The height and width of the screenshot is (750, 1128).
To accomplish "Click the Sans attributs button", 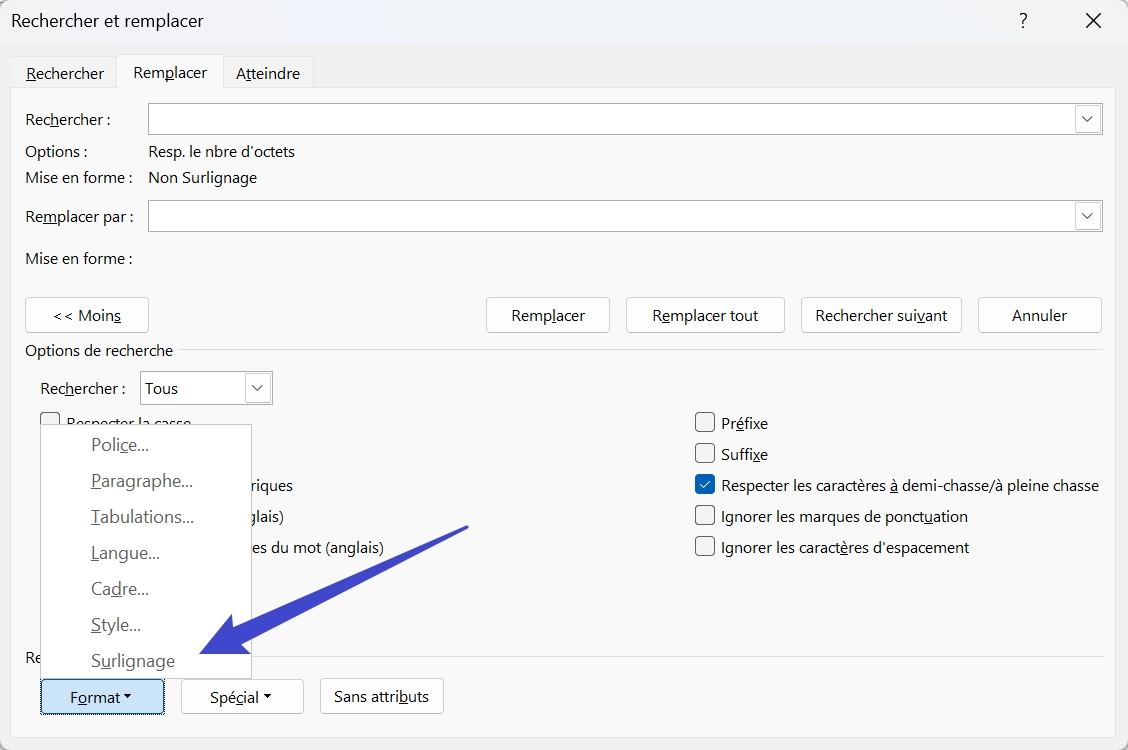I will (381, 696).
